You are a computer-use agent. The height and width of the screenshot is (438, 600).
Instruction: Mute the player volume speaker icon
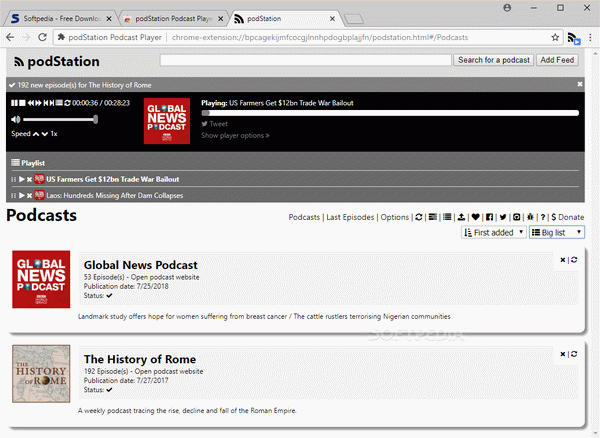(16, 119)
